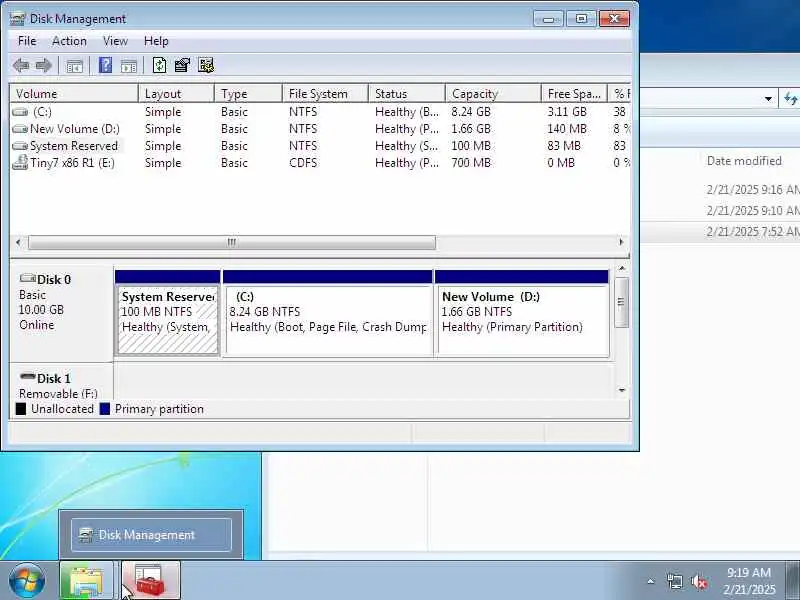Open the Help menu

pyautogui.click(x=156, y=41)
